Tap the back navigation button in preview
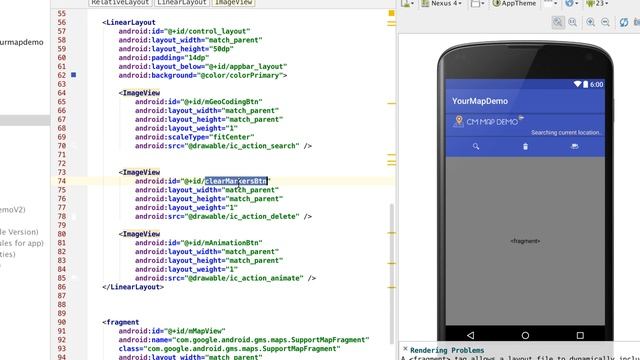The height and width of the screenshot is (360, 640). 471,335
